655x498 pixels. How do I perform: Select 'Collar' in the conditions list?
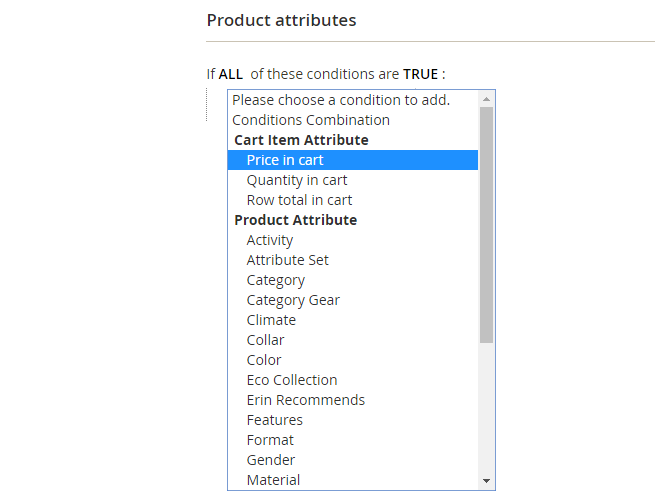266,340
